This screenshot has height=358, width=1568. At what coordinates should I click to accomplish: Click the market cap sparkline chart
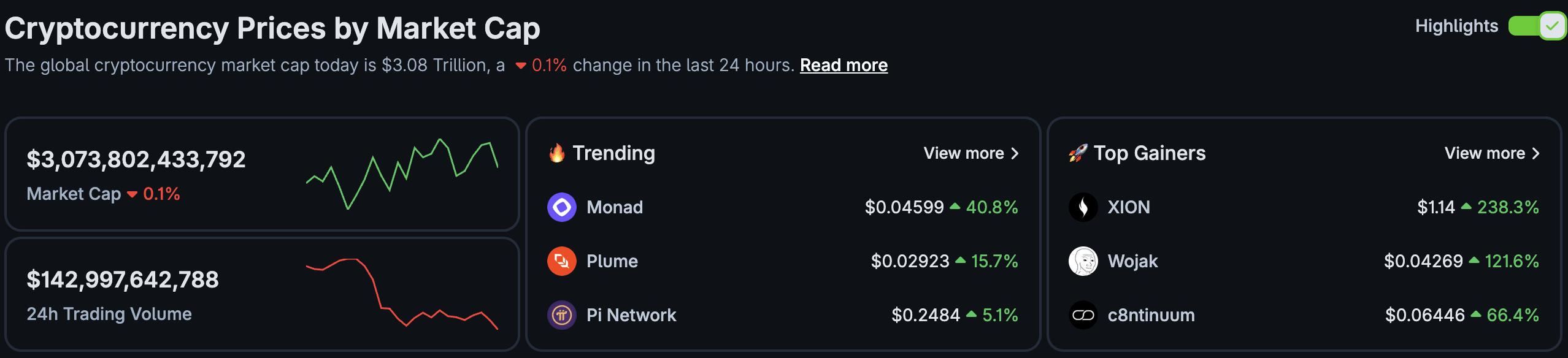click(402, 174)
